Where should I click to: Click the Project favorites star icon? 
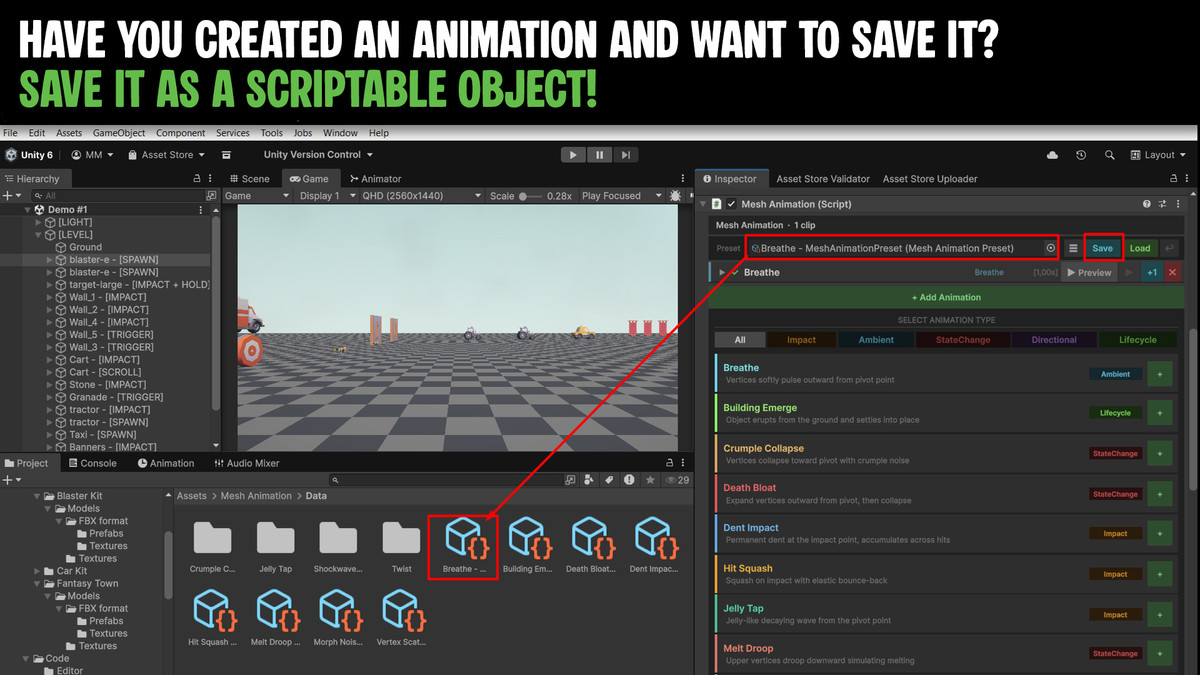pos(650,480)
